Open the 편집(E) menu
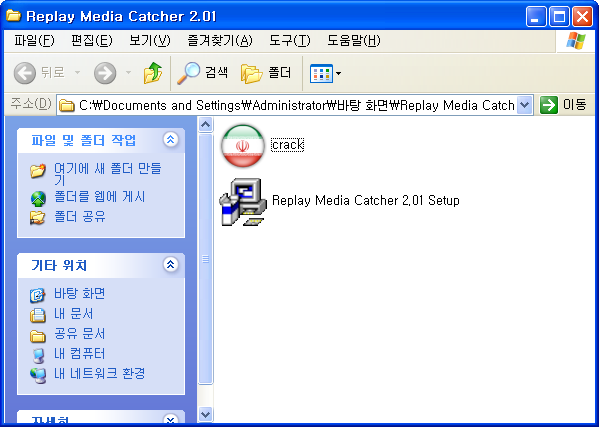This screenshot has width=599, height=428. tap(92, 41)
